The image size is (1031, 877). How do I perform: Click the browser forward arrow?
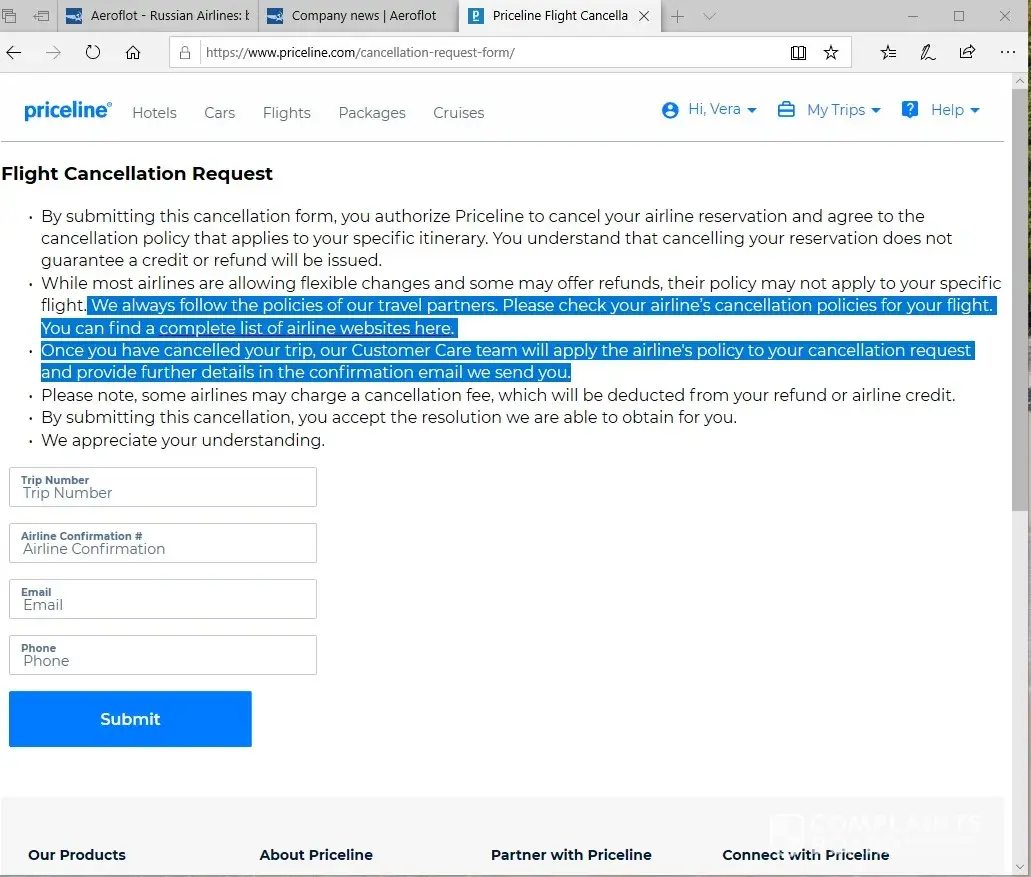coord(53,53)
